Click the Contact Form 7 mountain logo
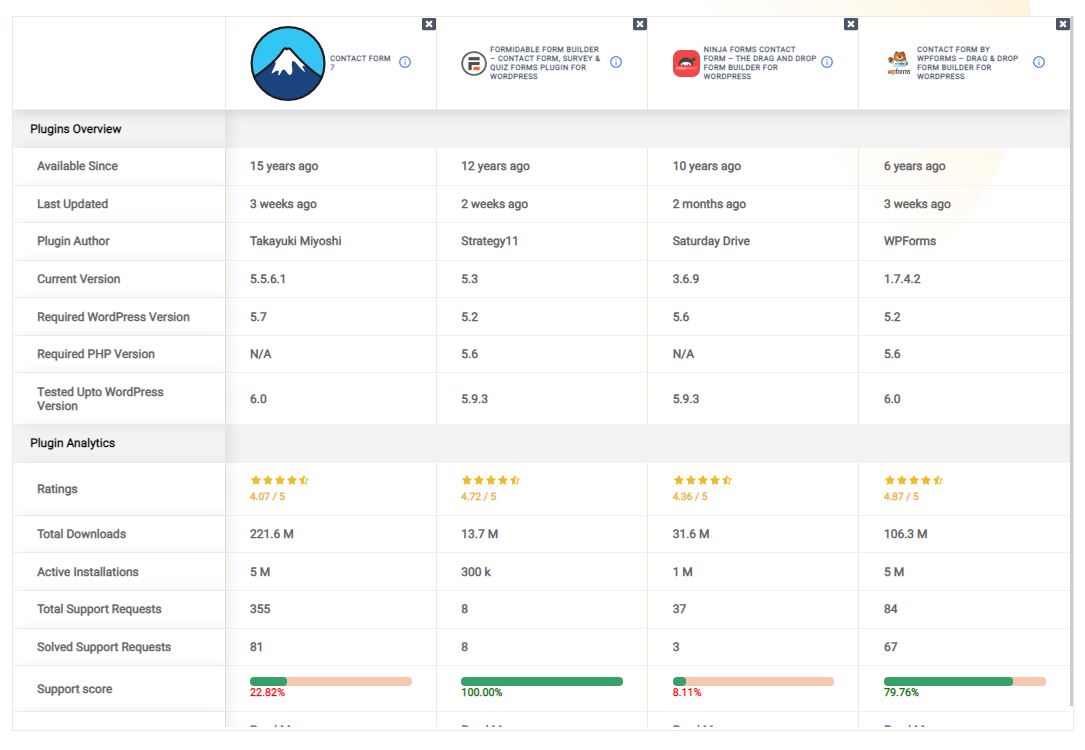1085x750 pixels. 287,63
